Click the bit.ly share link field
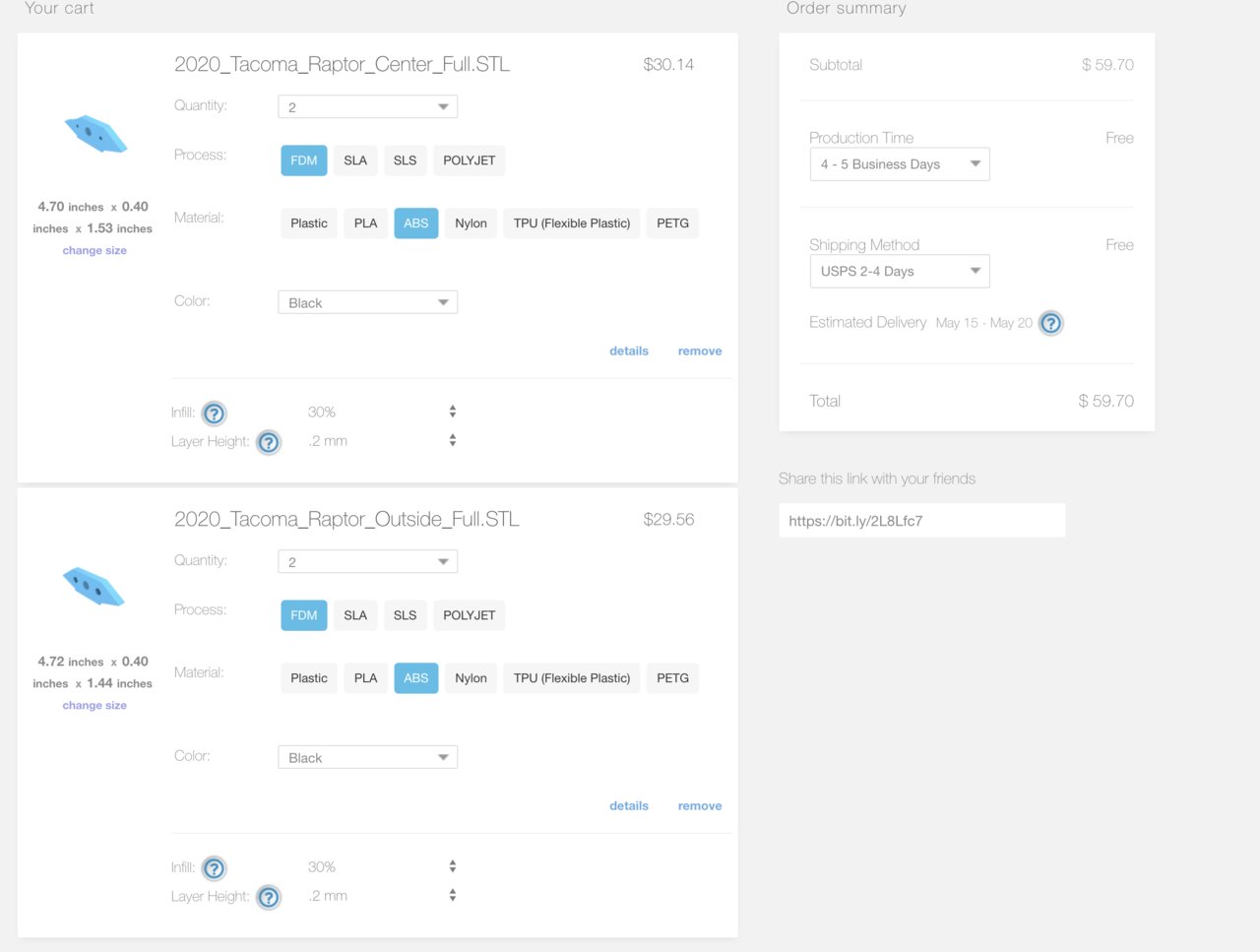 point(921,521)
